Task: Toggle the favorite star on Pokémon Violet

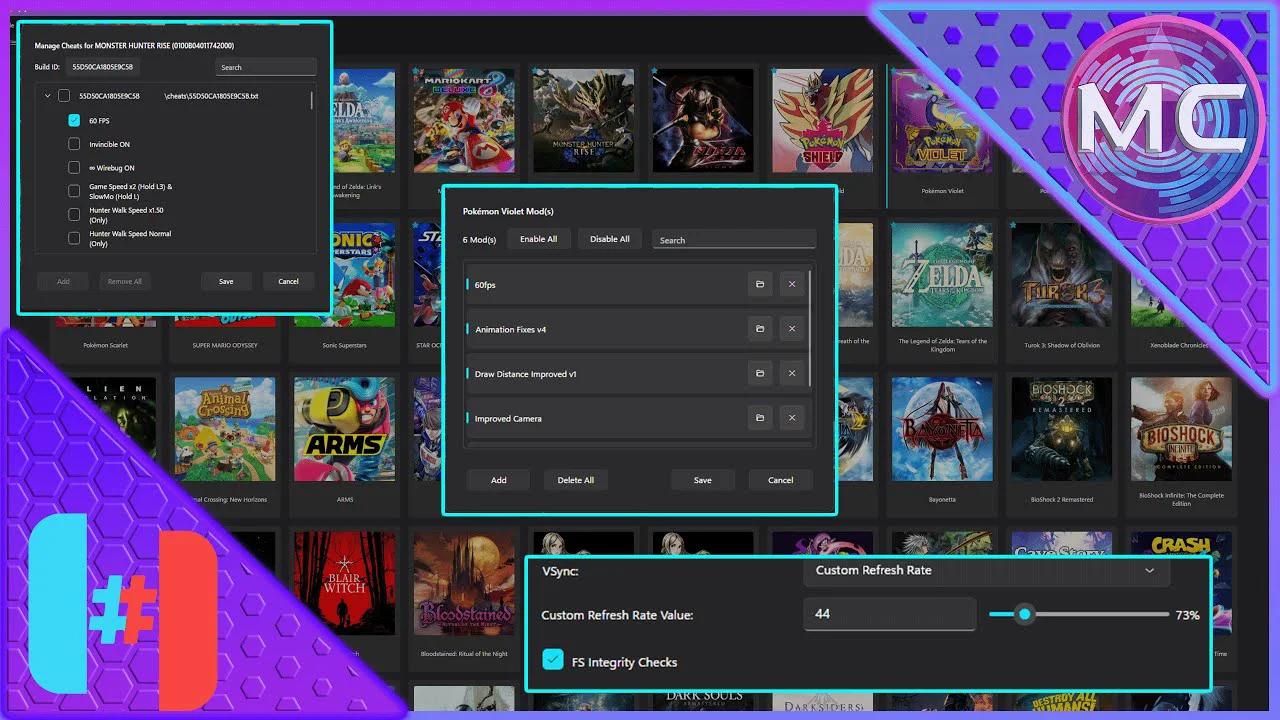Action: tap(894, 68)
